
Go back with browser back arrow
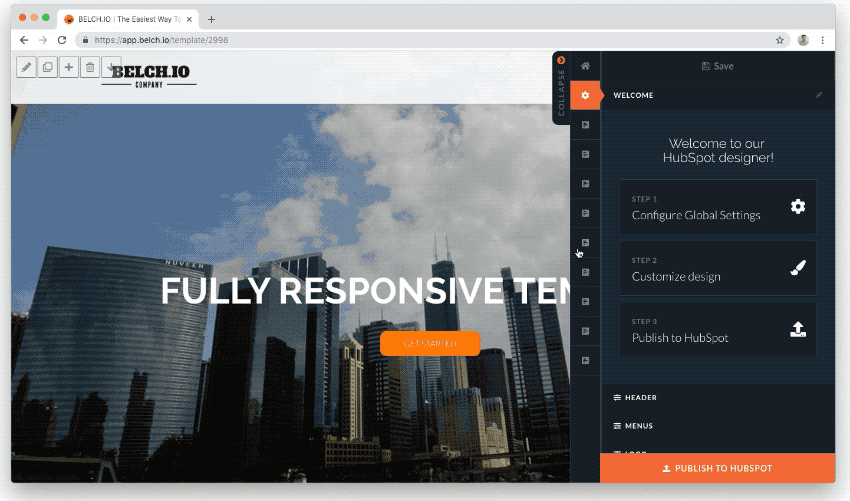24,40
